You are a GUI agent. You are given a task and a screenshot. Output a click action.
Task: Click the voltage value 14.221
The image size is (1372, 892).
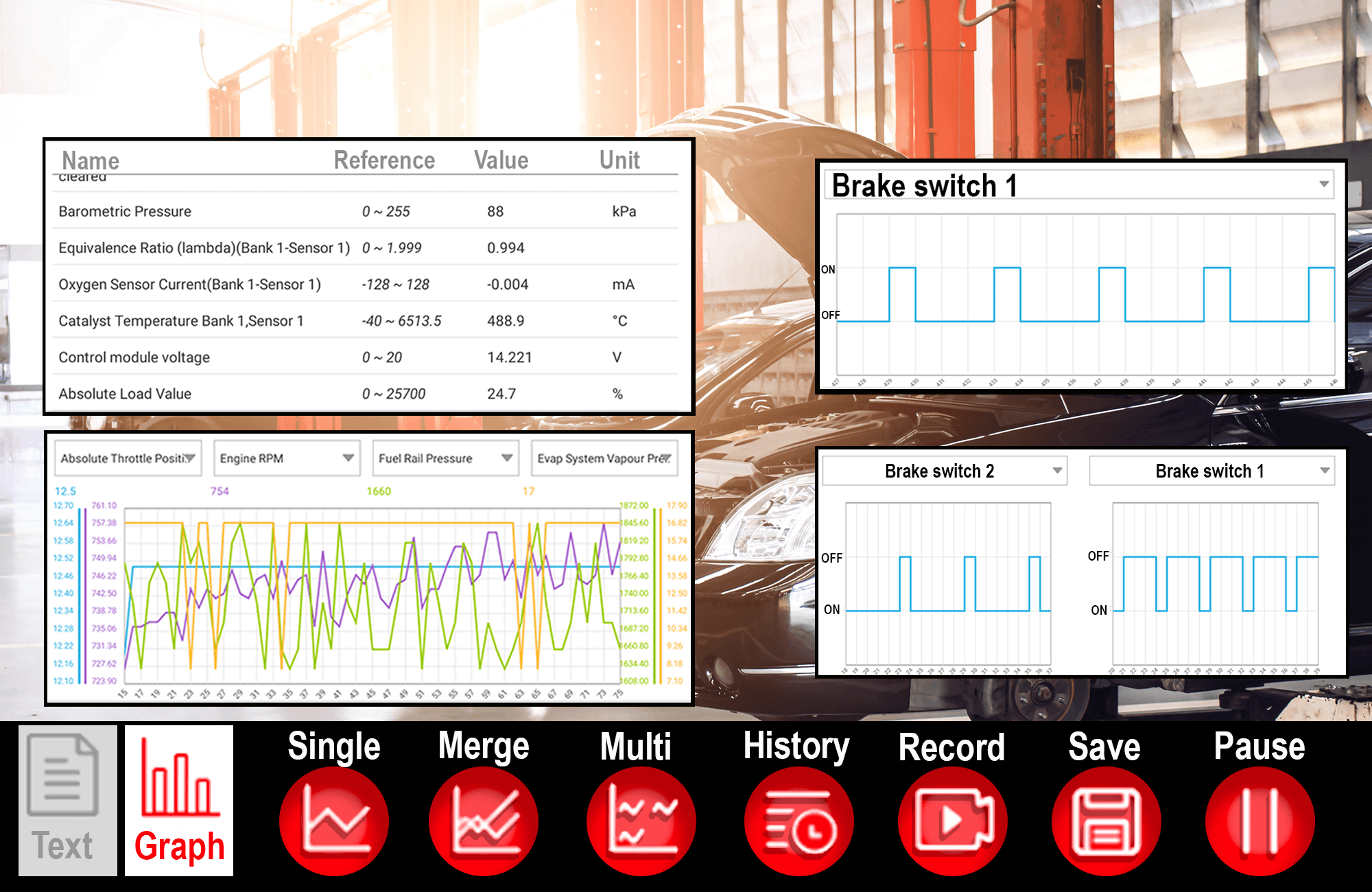(509, 357)
